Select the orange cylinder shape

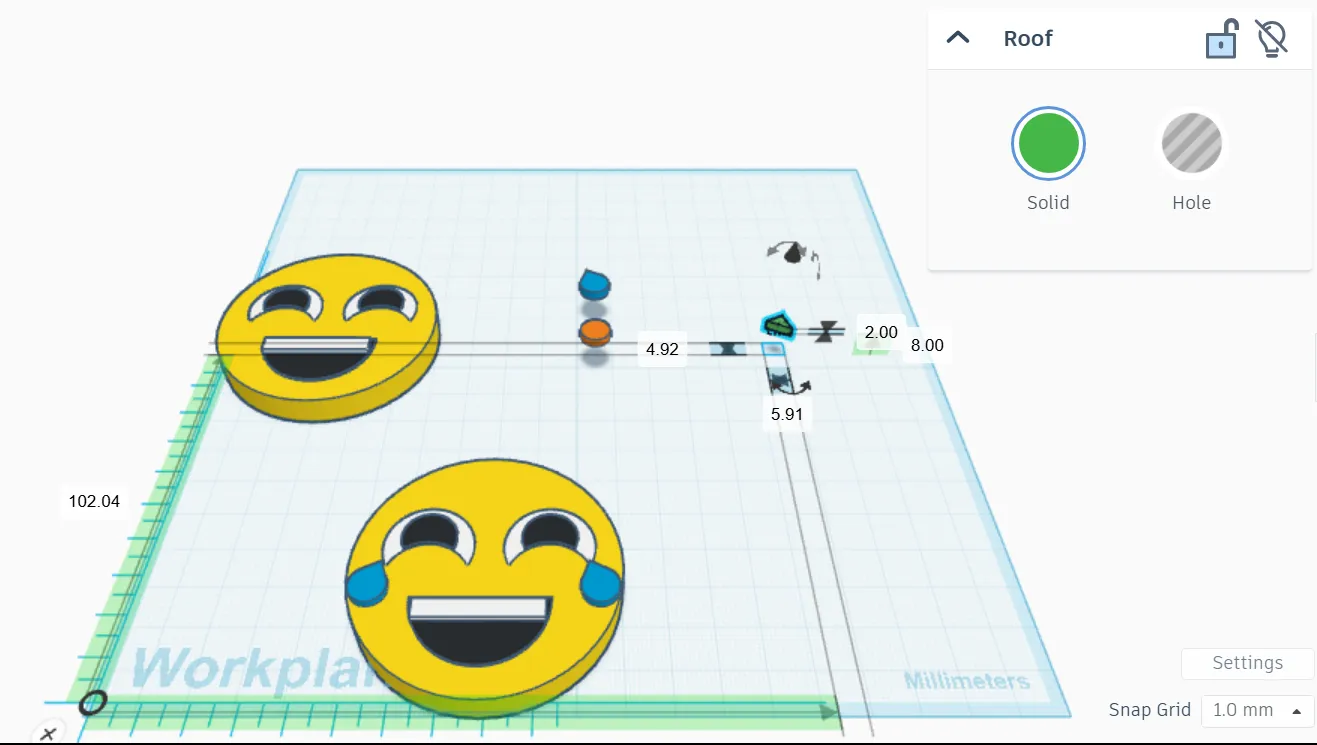594,331
